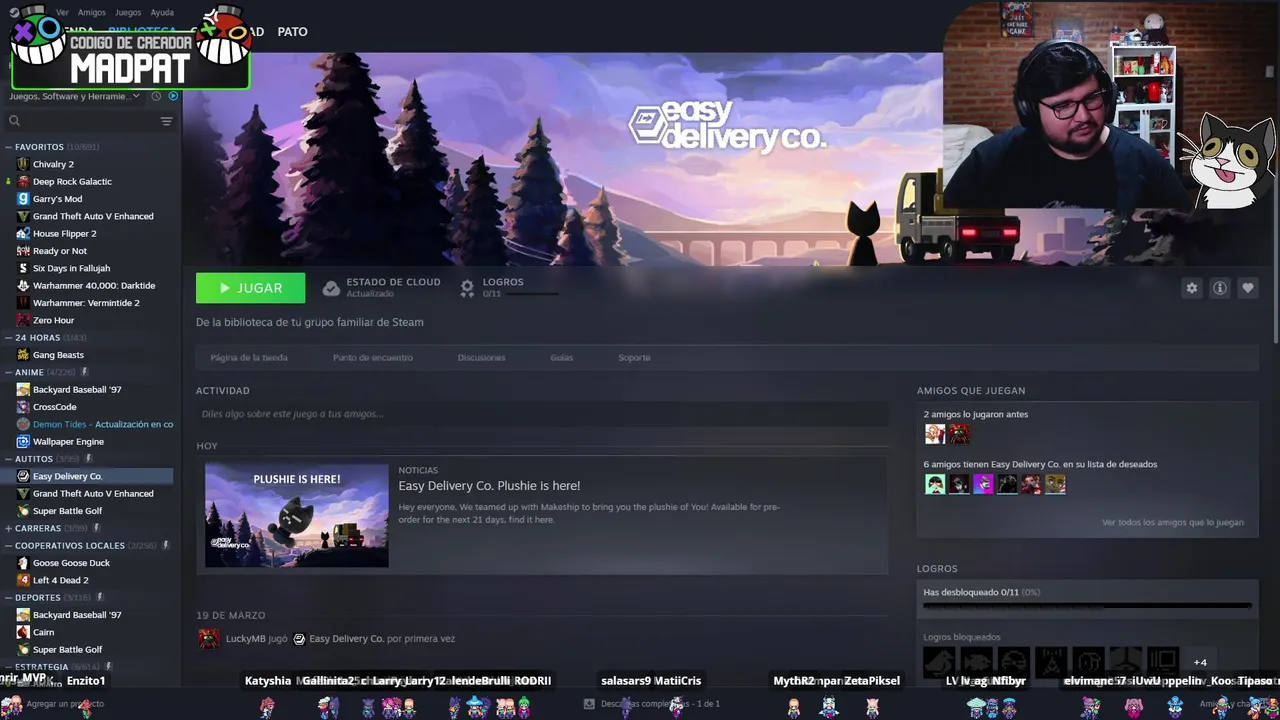Toggle sort by recent activity clock
This screenshot has height=720, width=1280.
tap(156, 96)
